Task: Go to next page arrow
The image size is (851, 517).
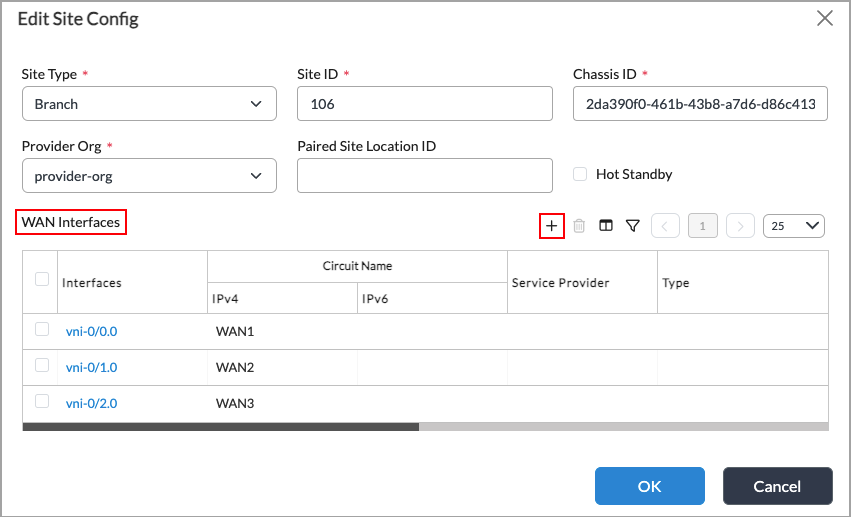Action: (x=740, y=226)
